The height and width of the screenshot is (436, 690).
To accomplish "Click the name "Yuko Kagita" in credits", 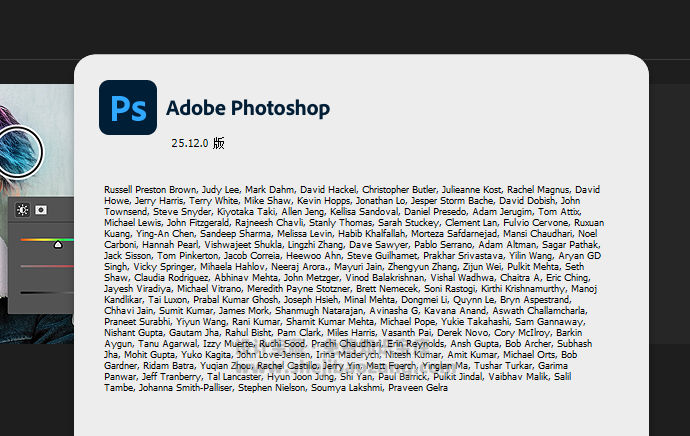I will pos(206,355).
